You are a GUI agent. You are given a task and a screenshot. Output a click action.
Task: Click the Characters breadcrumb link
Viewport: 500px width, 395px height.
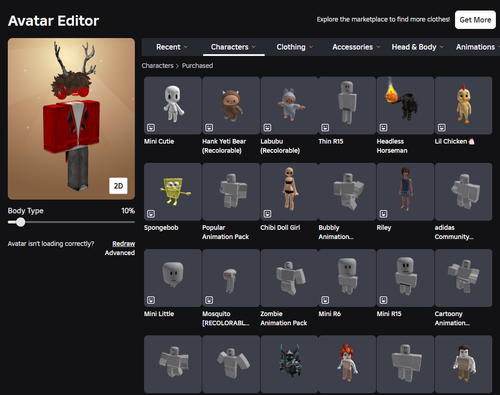(x=157, y=66)
